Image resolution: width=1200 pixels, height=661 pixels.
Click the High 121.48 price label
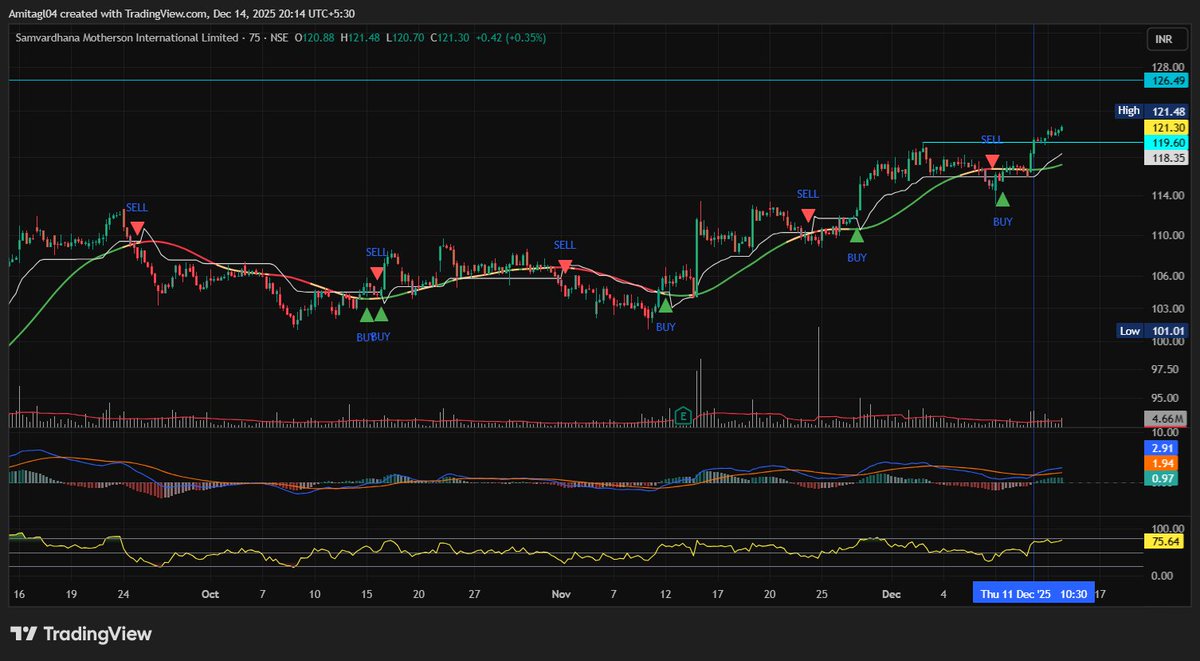pyautogui.click(x=1152, y=111)
